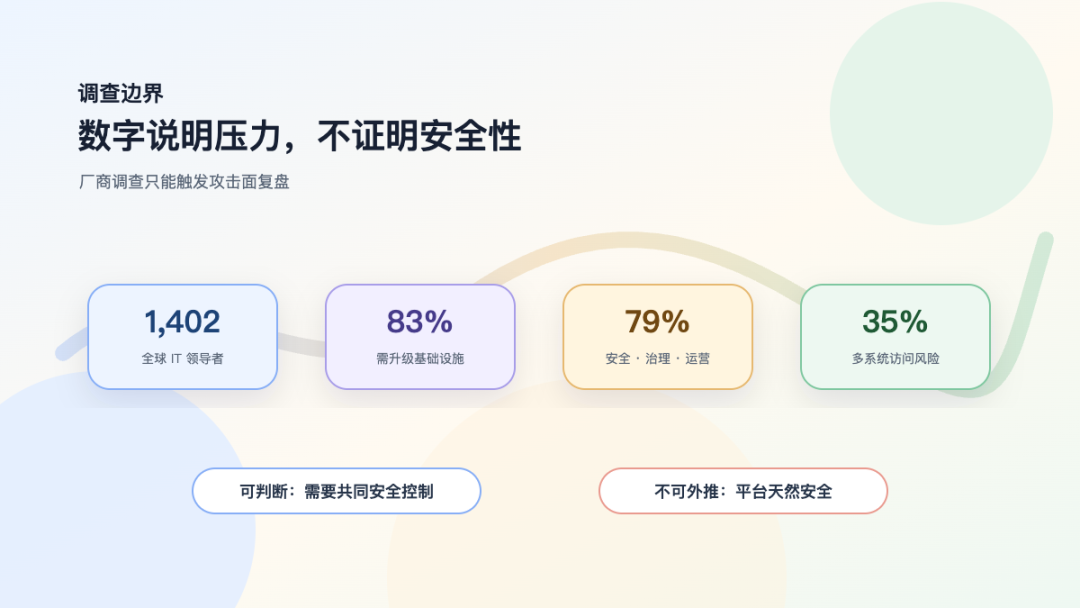Click the 不可外推：平台天然安全 pill

tap(743, 491)
